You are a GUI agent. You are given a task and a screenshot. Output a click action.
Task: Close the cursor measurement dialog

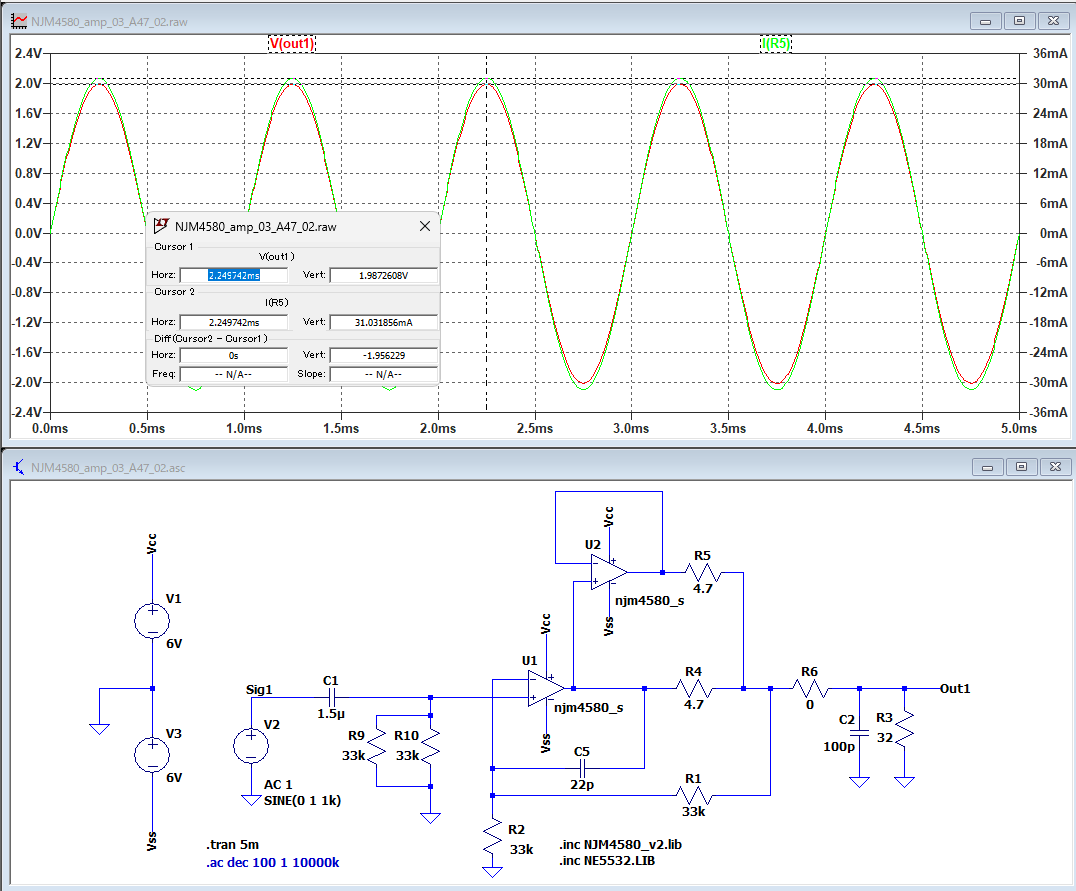424,227
